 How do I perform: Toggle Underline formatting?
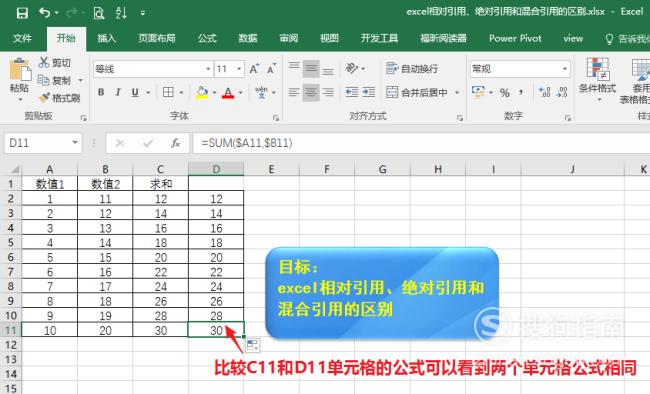135,92
